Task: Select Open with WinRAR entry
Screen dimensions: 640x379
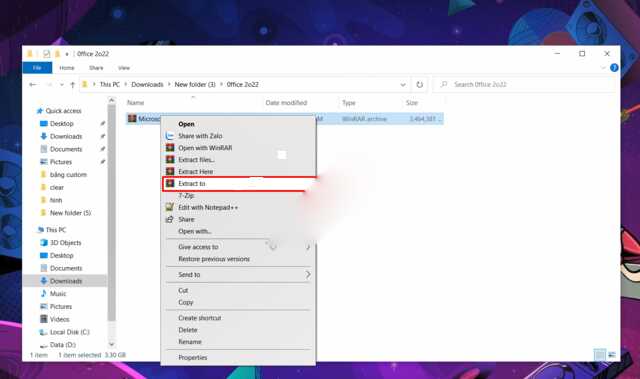Action: pos(205,148)
